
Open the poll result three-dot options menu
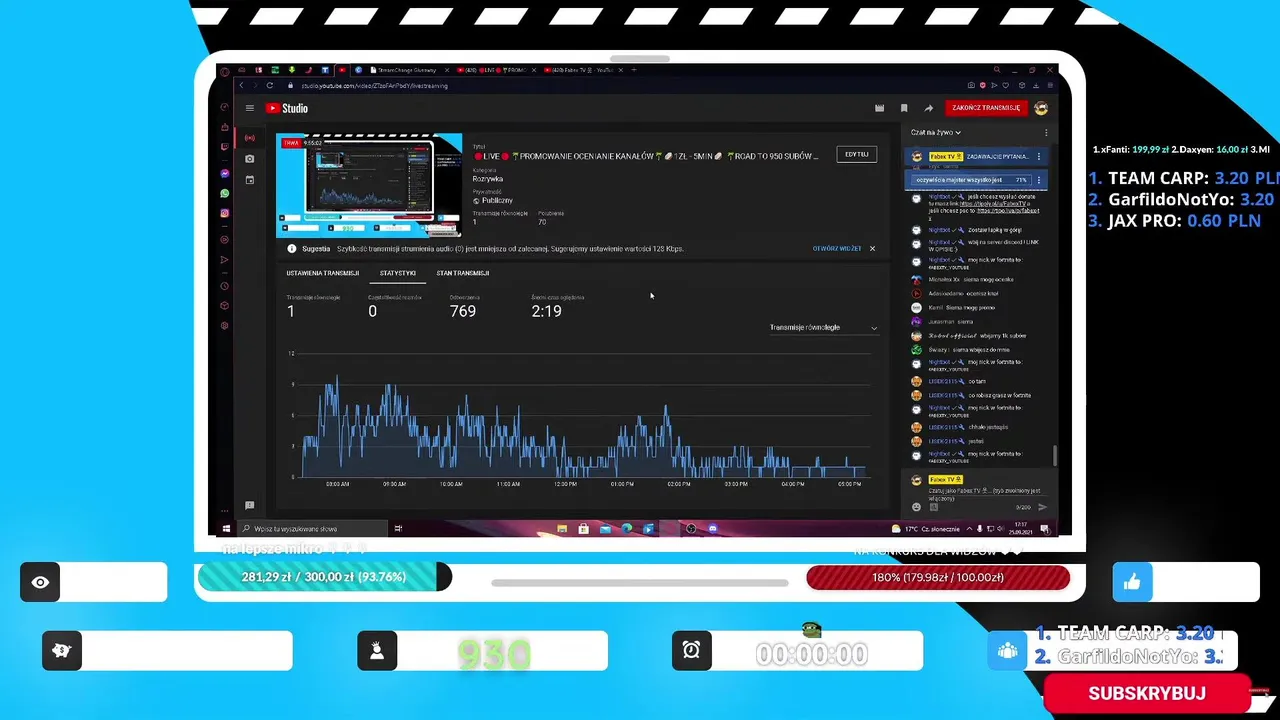(1039, 180)
